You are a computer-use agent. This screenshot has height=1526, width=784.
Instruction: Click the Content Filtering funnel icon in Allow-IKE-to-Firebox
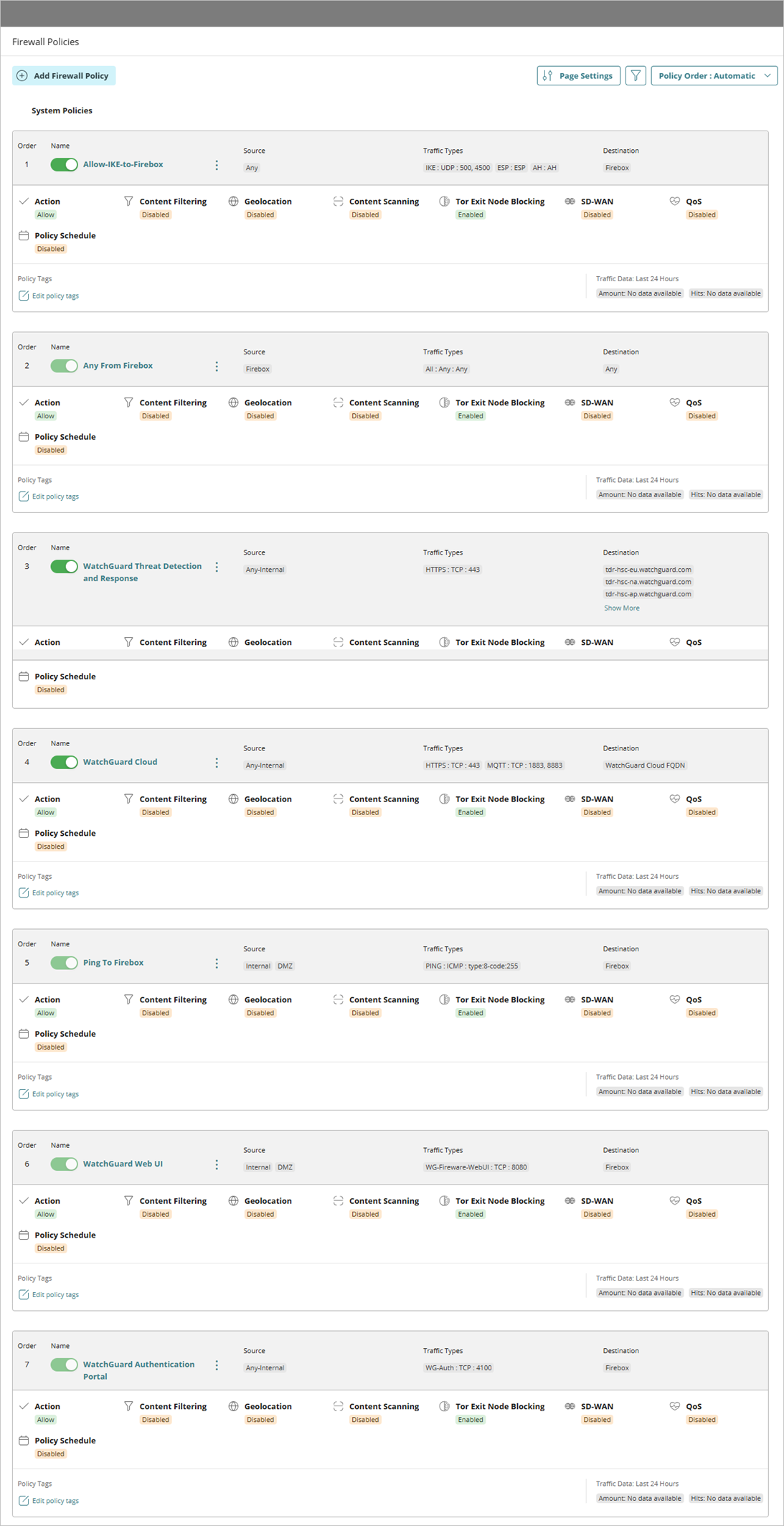pyautogui.click(x=128, y=202)
